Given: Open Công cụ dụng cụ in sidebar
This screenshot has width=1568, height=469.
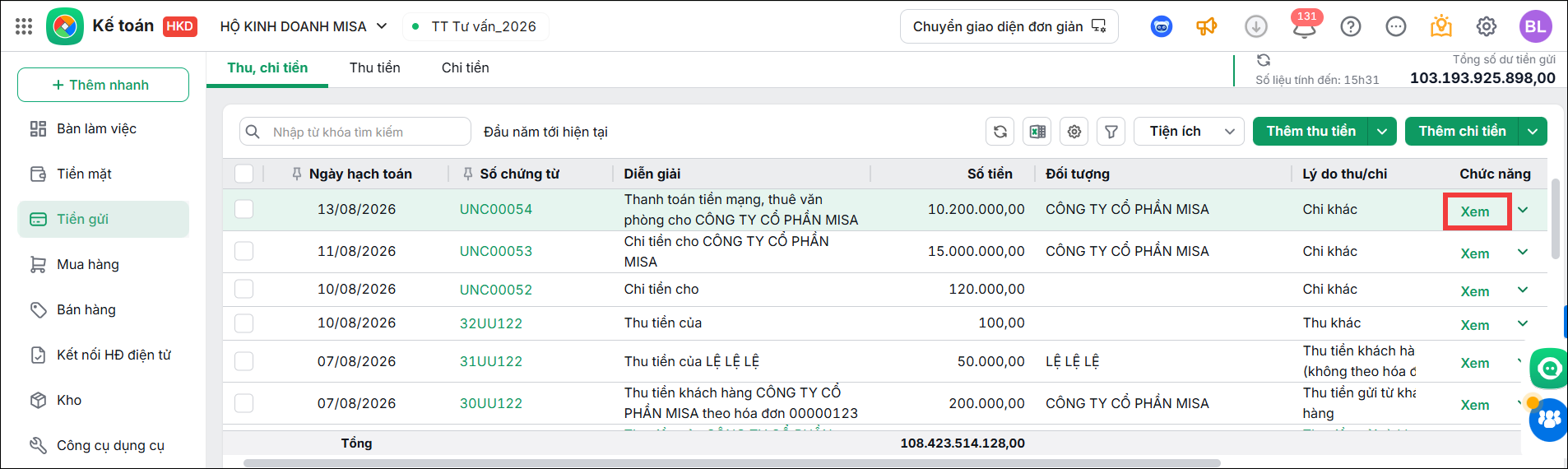Looking at the screenshot, I should [x=104, y=445].
